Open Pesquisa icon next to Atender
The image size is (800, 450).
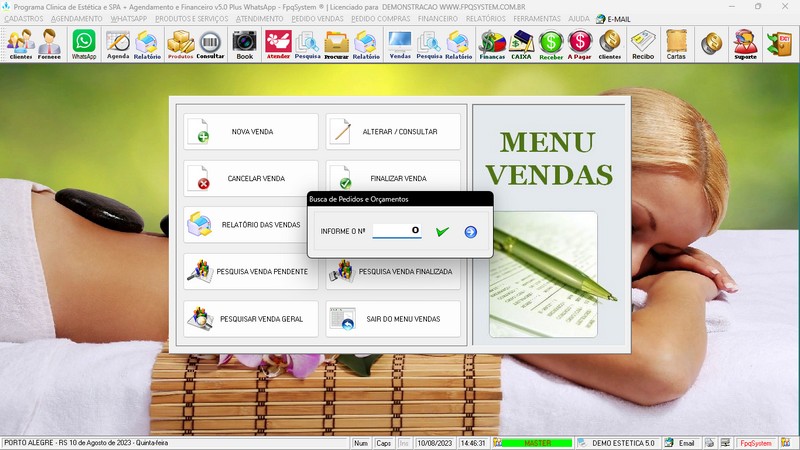[307, 44]
